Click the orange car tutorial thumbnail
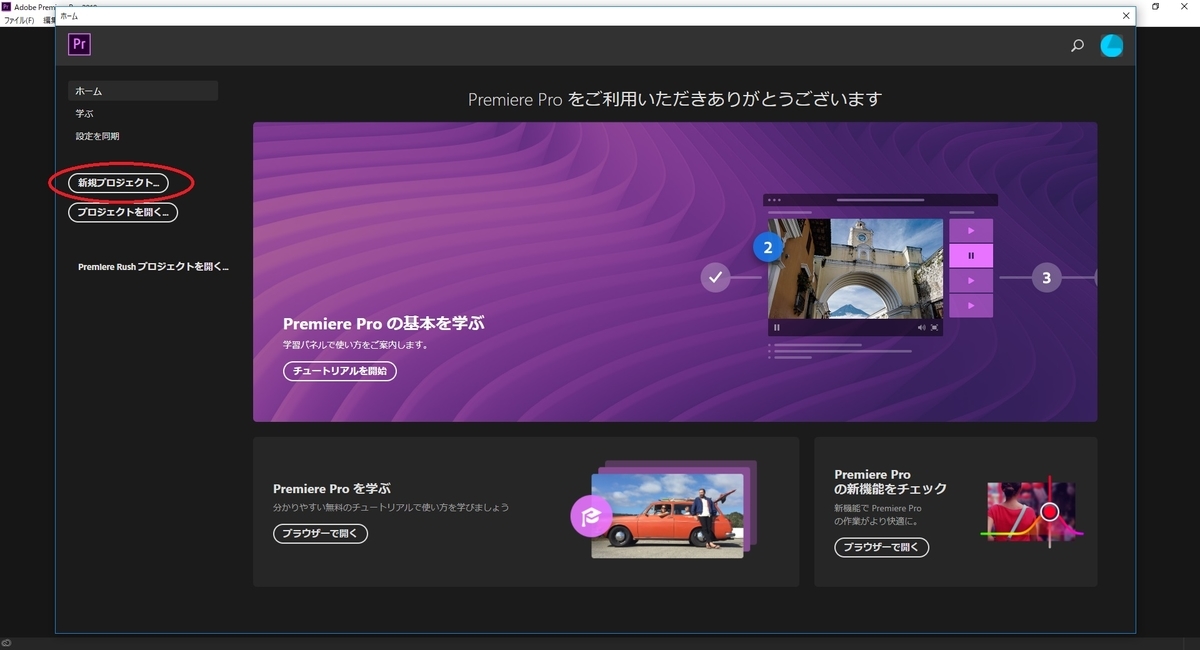Image resolution: width=1200 pixels, height=650 pixels. click(667, 515)
